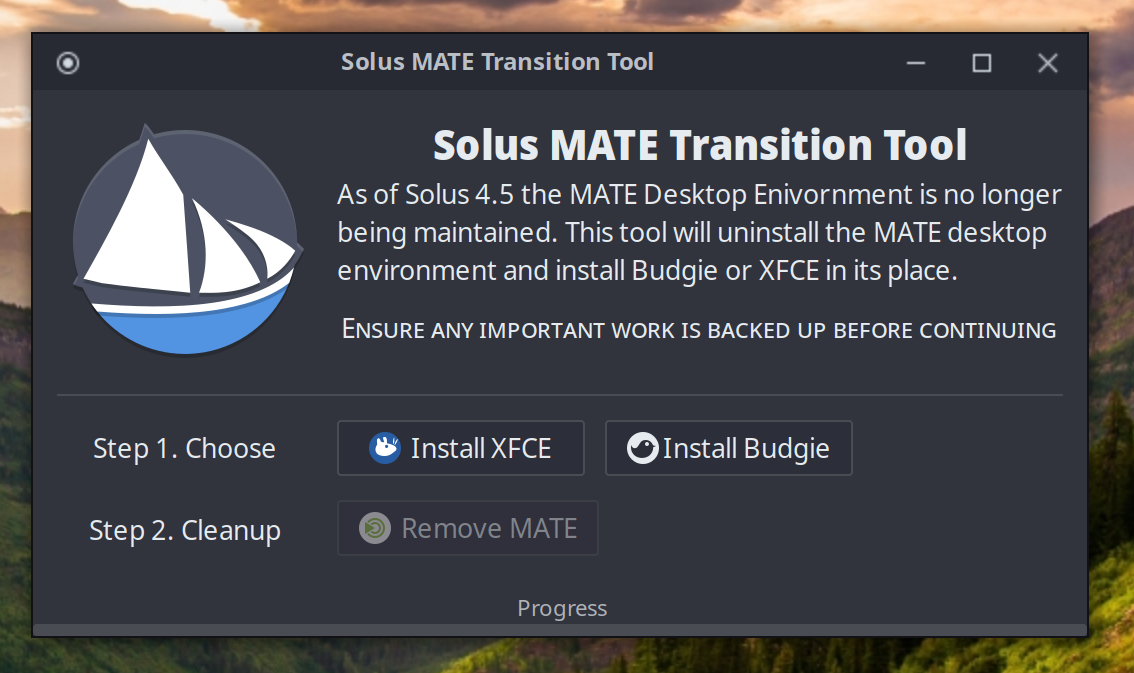Viewport: 1134px width, 673px height.
Task: Maximize the transition tool window
Action: (x=981, y=62)
